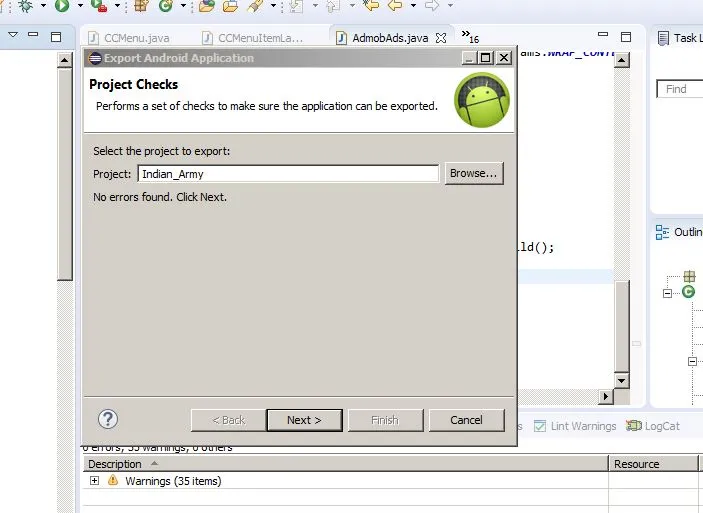
Task: Click the "No errors found. Click Next." message
Action: click(160, 197)
